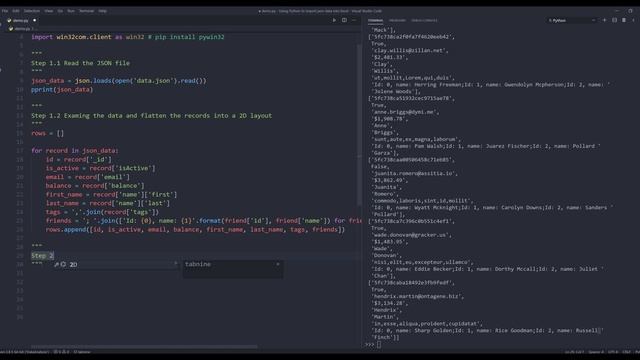Click the 'Step 2' text in editor

[x=42, y=256]
